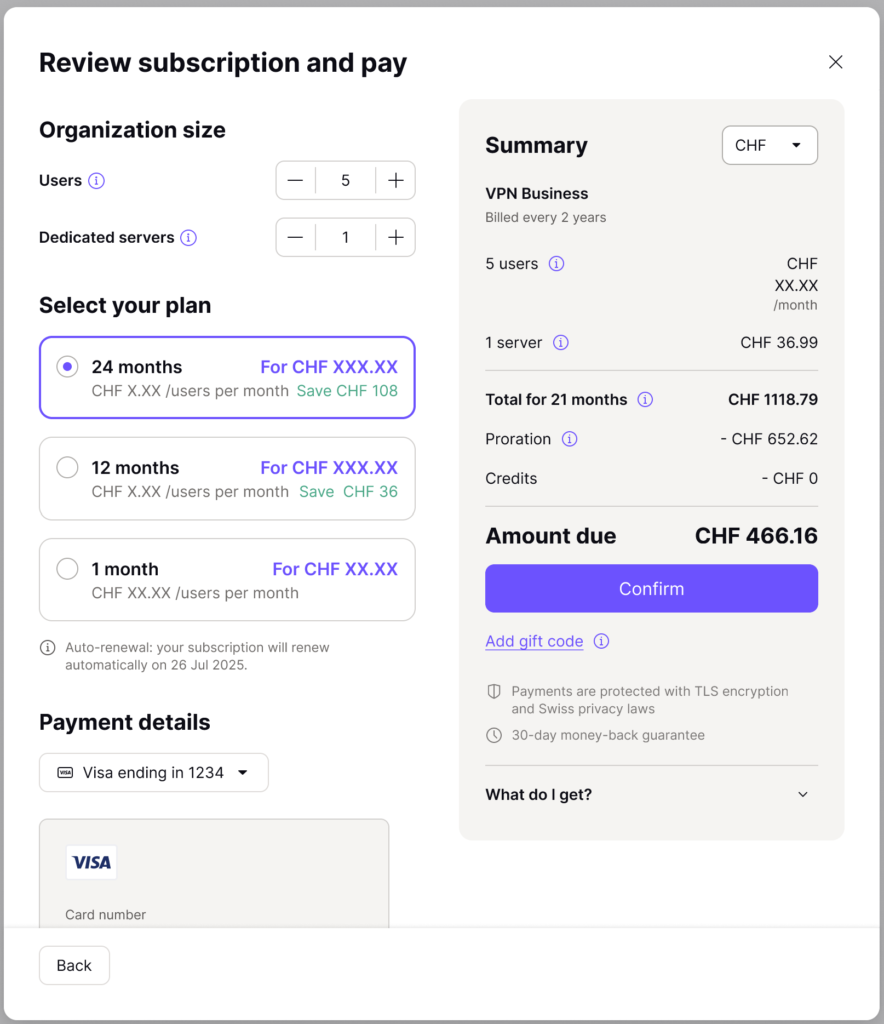Click the Dedicated servers info icon

(189, 238)
